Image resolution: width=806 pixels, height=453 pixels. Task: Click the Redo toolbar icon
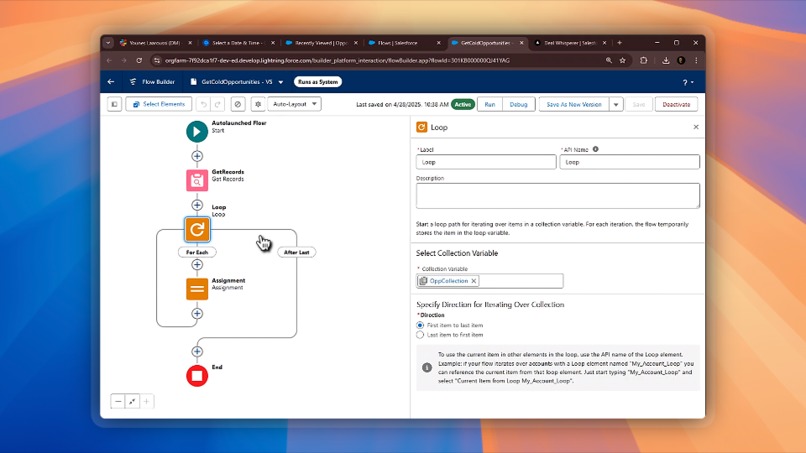point(217,104)
